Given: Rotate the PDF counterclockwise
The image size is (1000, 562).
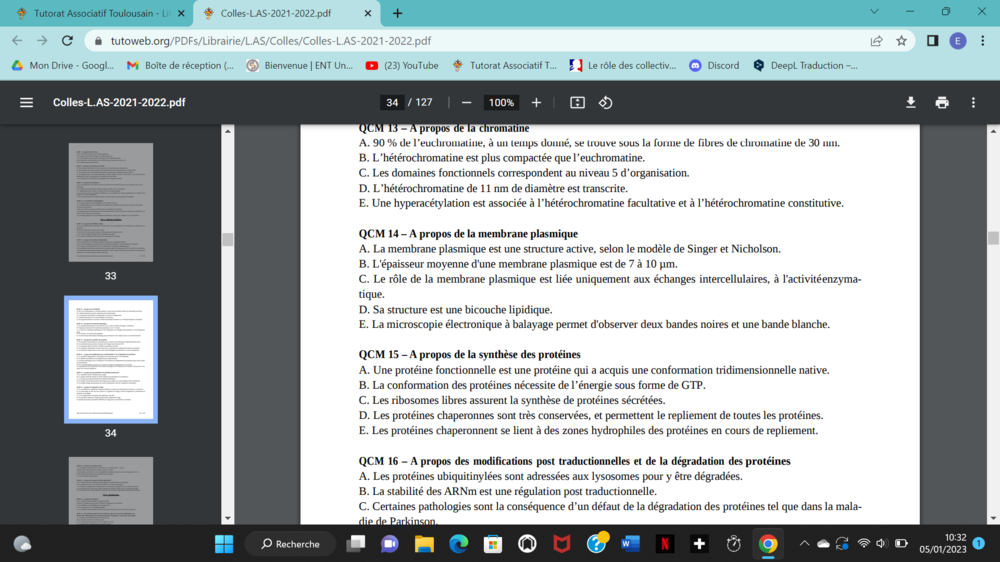Looking at the screenshot, I should point(605,103).
